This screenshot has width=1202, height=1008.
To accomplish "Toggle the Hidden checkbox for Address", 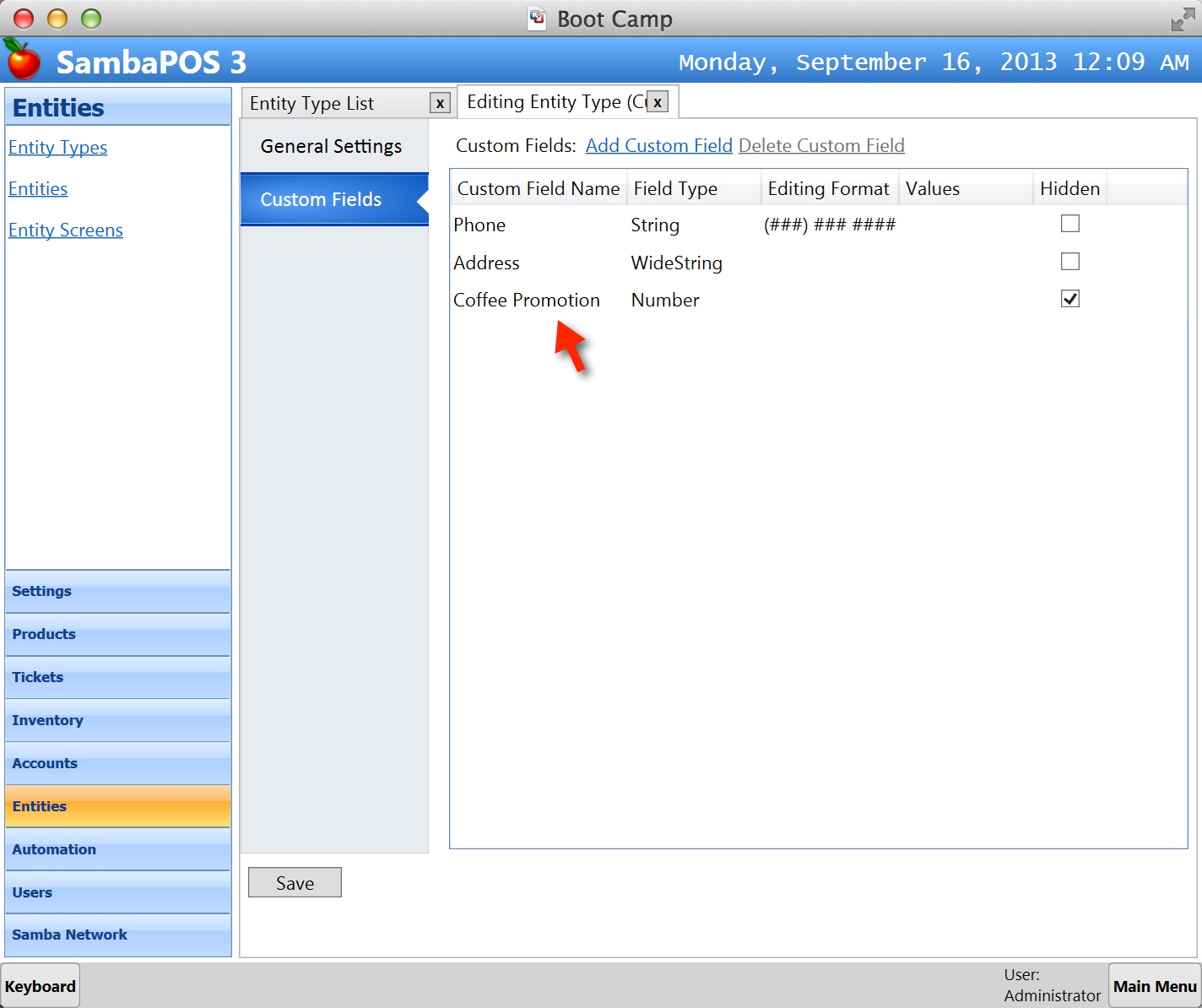I will point(1069,262).
